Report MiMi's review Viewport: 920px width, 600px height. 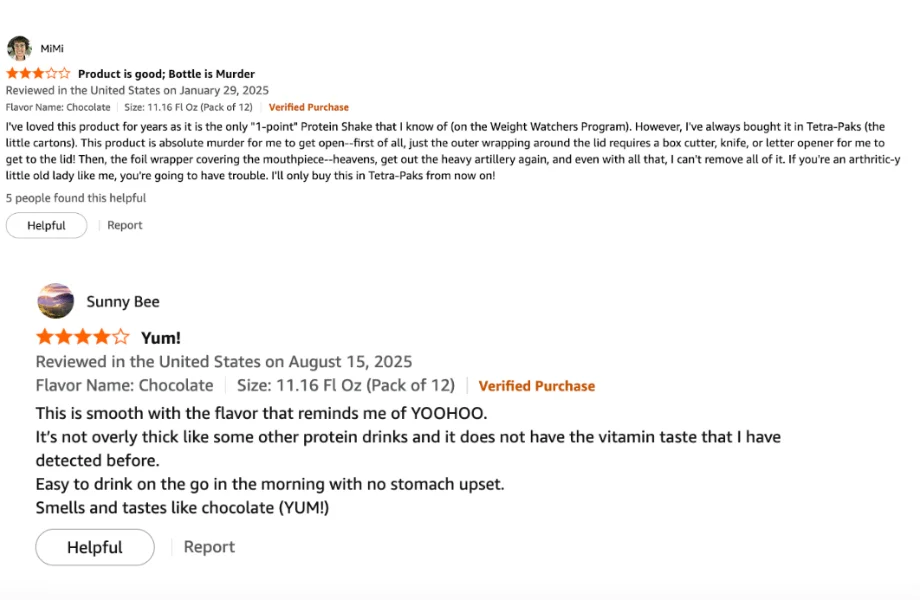coord(124,225)
